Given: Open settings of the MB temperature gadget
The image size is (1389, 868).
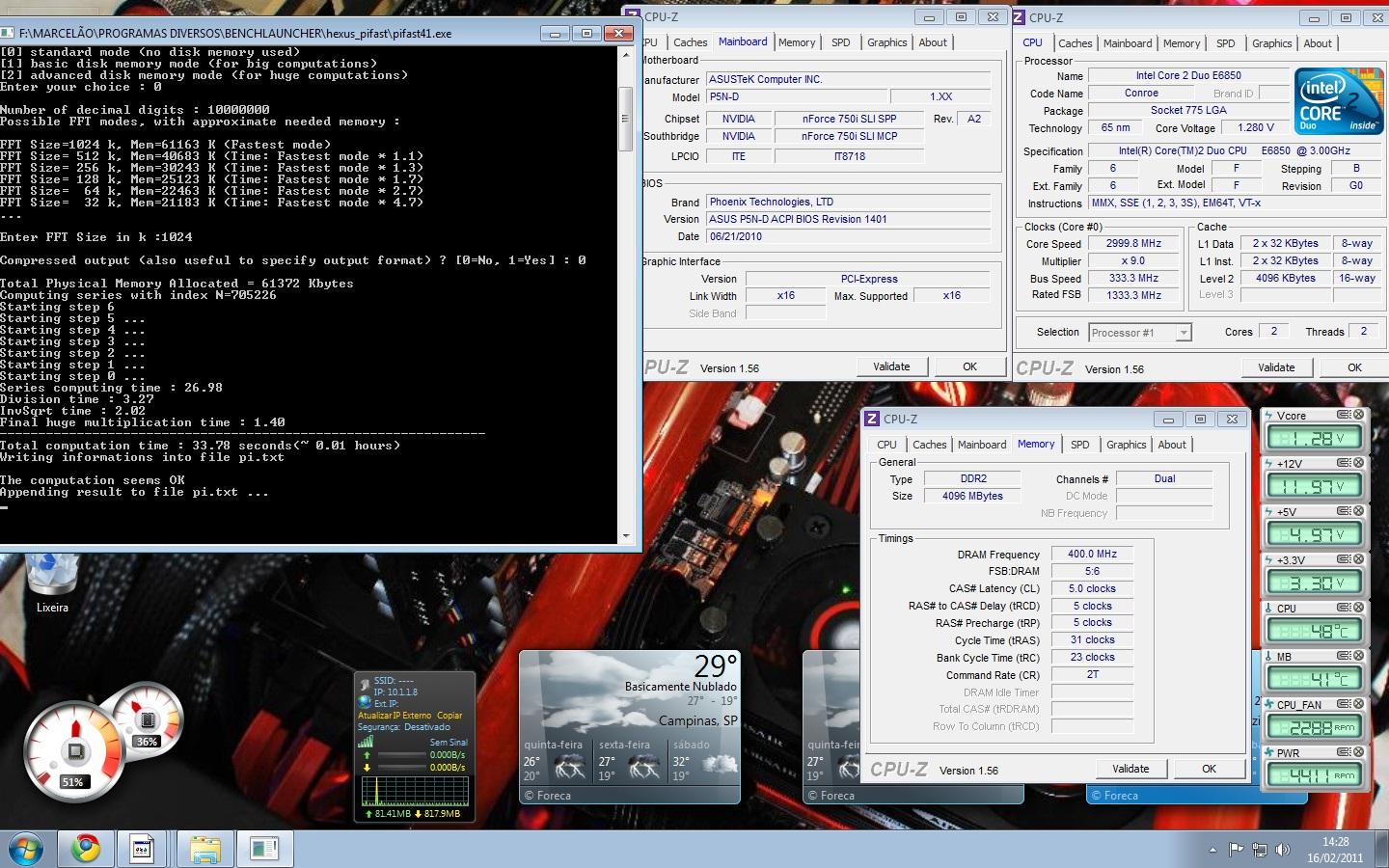Looking at the screenshot, I should [x=1343, y=656].
